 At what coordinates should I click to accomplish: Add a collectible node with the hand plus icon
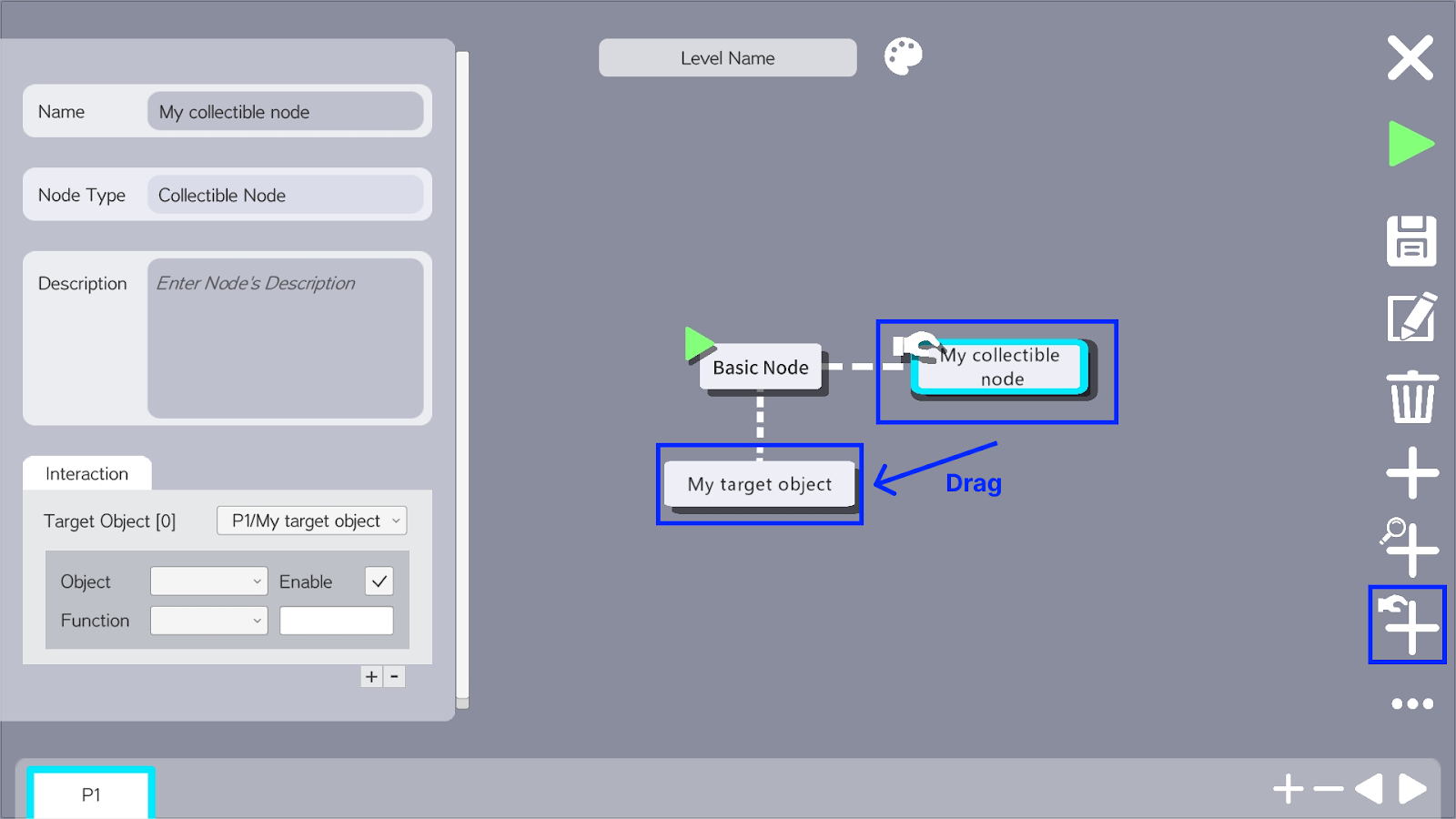(x=1409, y=624)
